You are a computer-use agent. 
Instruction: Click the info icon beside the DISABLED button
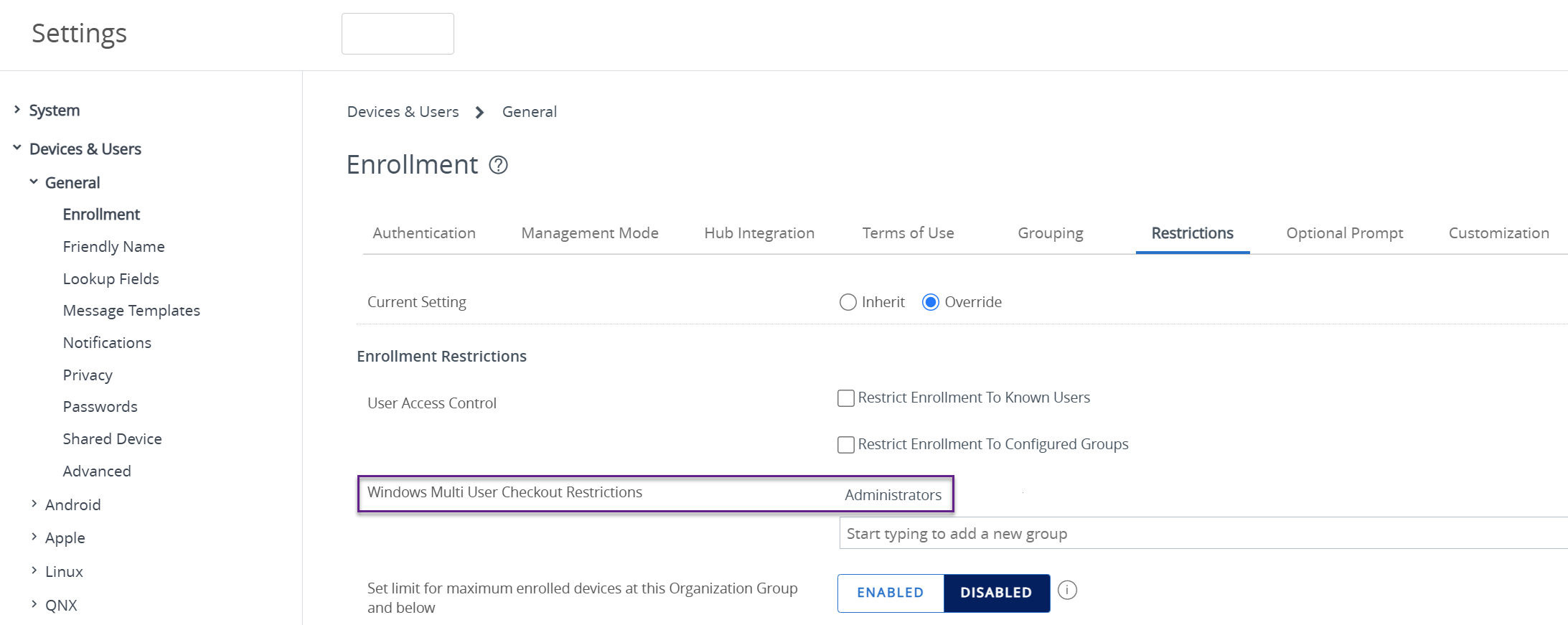1067,591
